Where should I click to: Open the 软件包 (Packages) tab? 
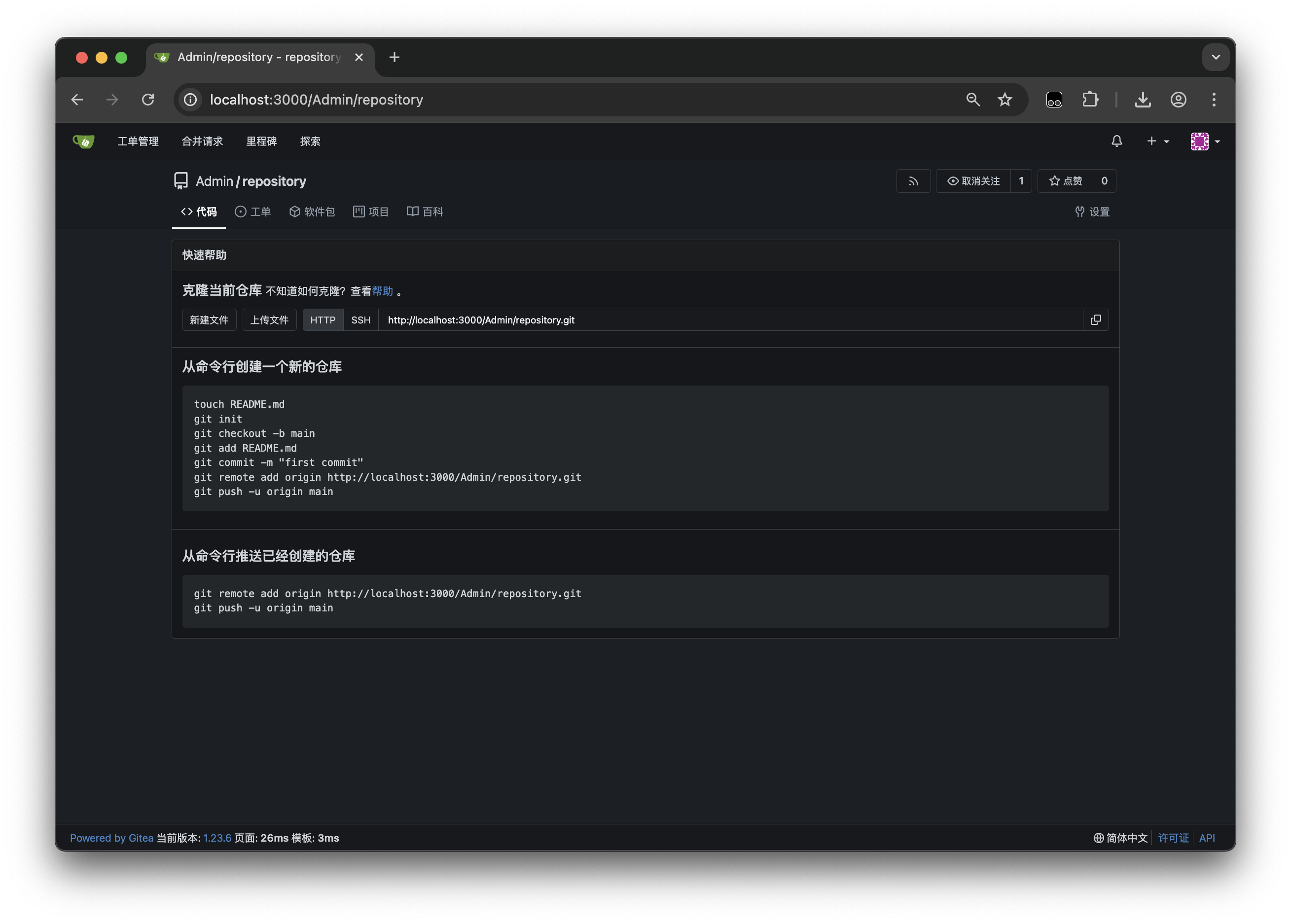pyautogui.click(x=312, y=212)
